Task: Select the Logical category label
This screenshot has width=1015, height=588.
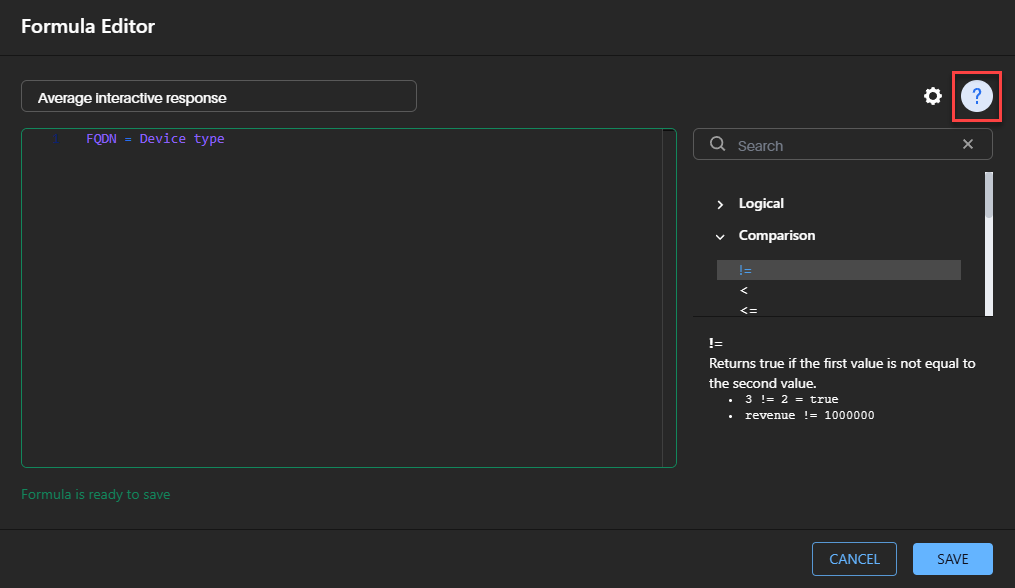Action: (x=761, y=203)
